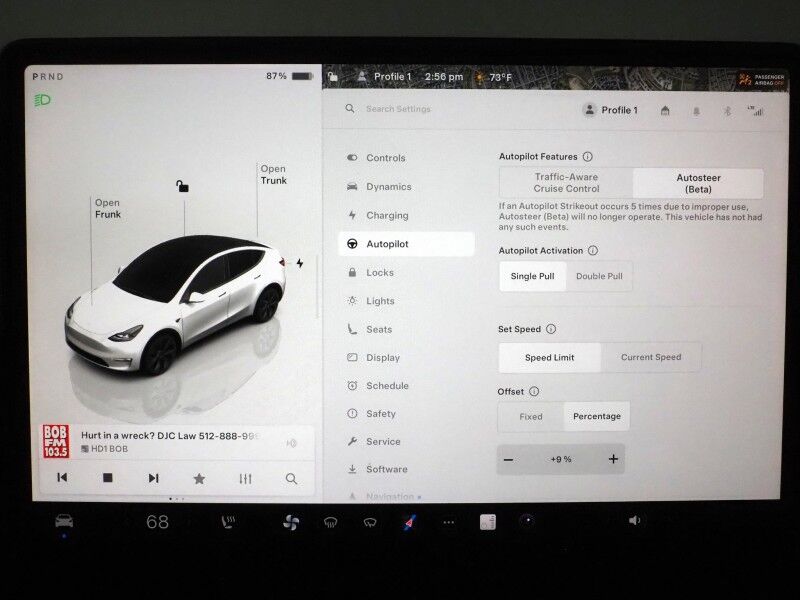Set Offset to Fixed
The image size is (800, 600).
pyautogui.click(x=531, y=417)
